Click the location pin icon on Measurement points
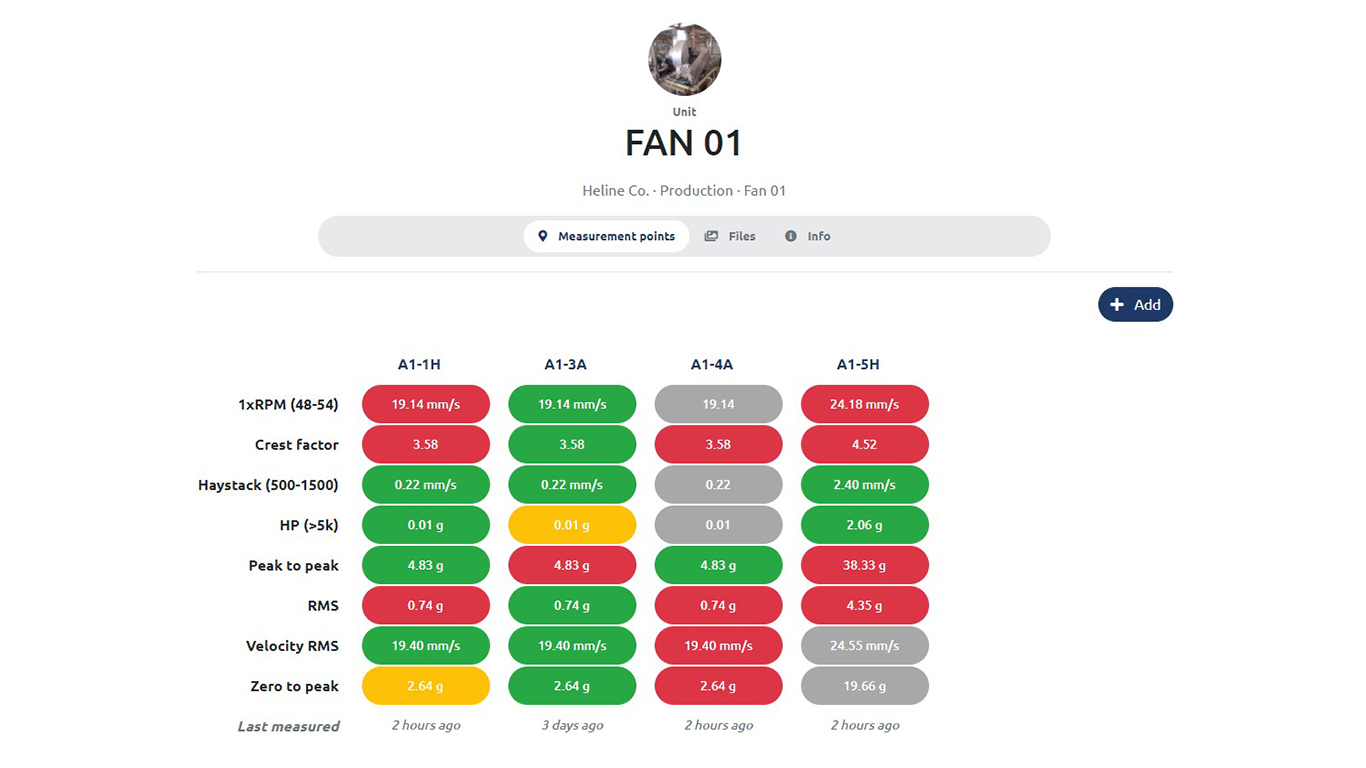 click(543, 236)
